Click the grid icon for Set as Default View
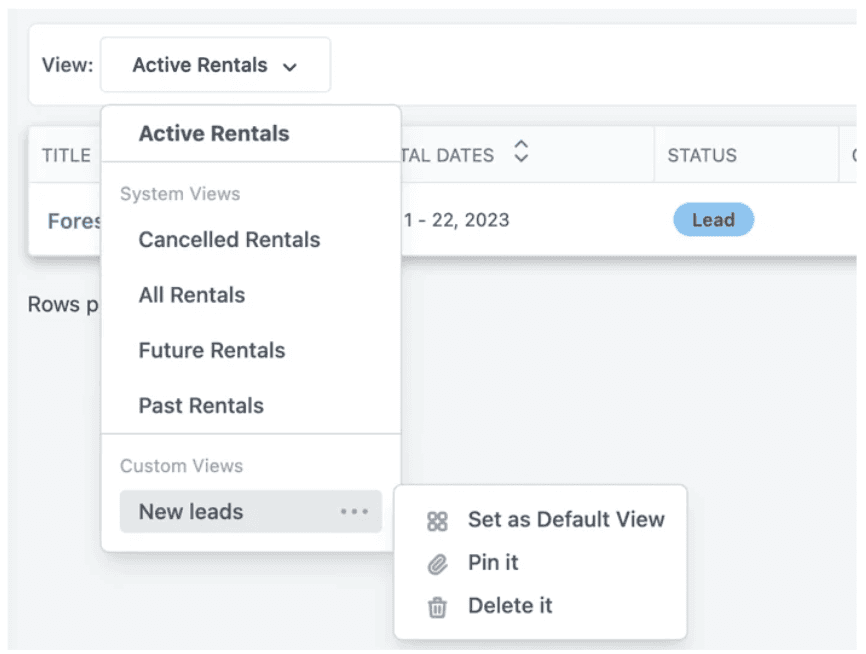 coord(437,521)
